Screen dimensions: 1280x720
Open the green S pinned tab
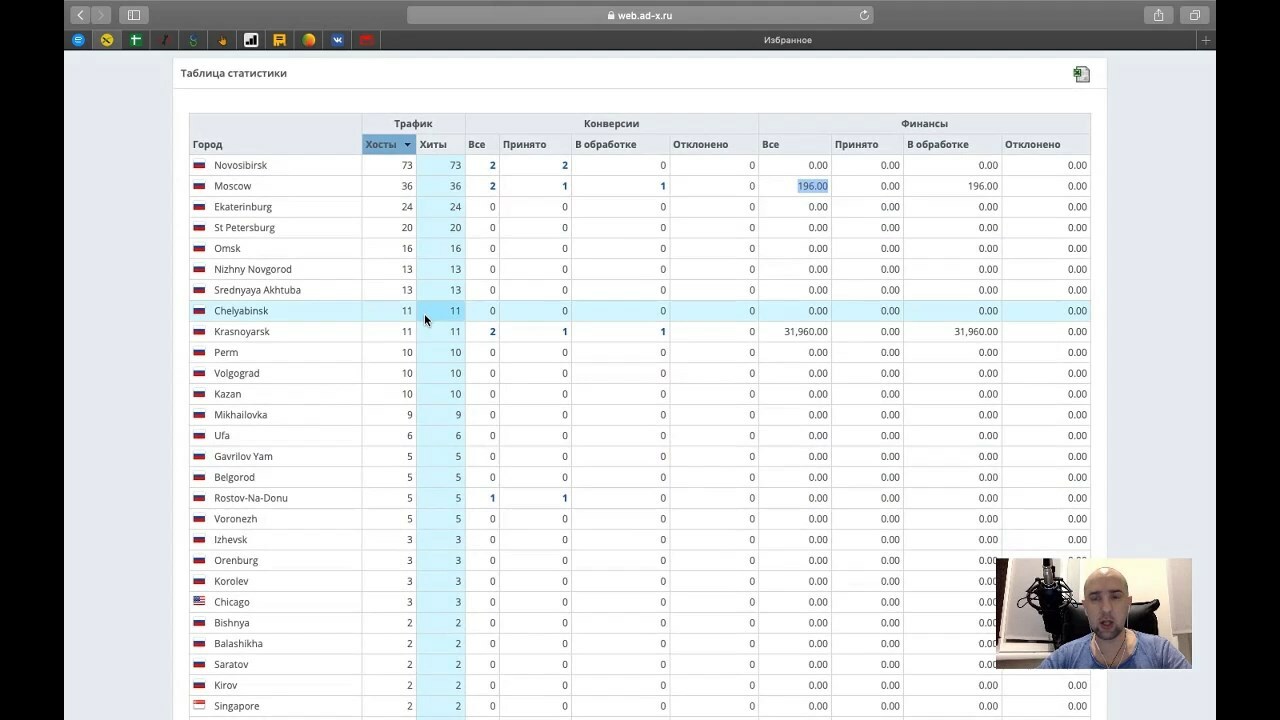(193, 40)
